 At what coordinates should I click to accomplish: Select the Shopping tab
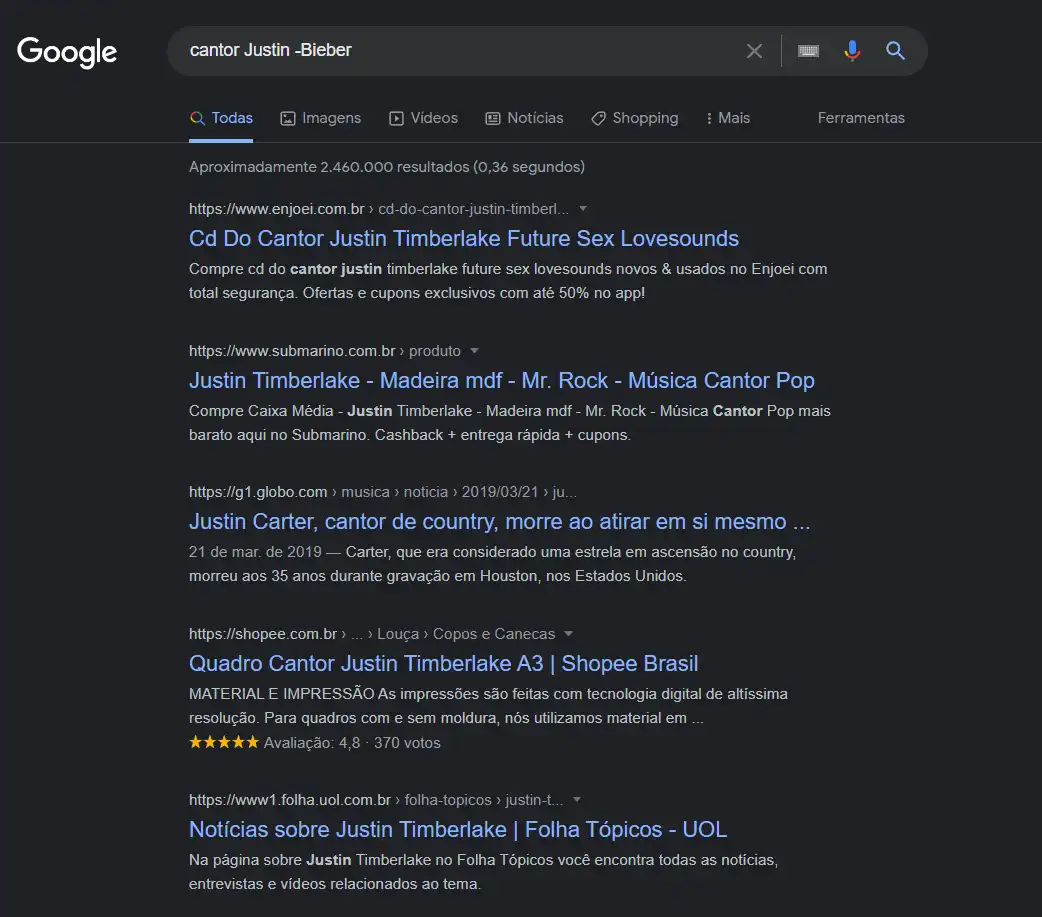[x=634, y=118]
